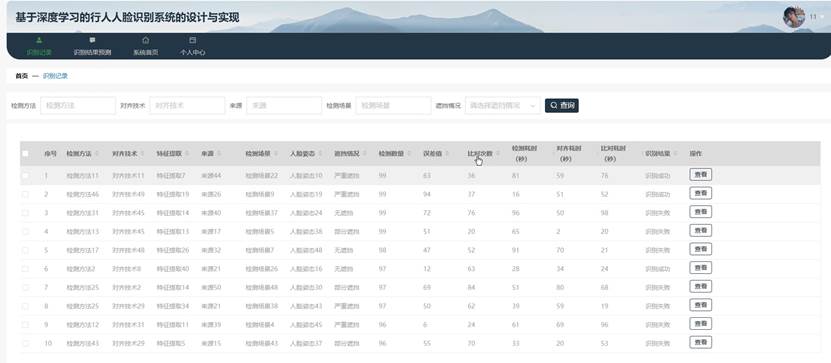Image resolution: width=831 pixels, height=363 pixels.
Task: Select the cell 来源50 in row 7
Action: tap(211, 287)
